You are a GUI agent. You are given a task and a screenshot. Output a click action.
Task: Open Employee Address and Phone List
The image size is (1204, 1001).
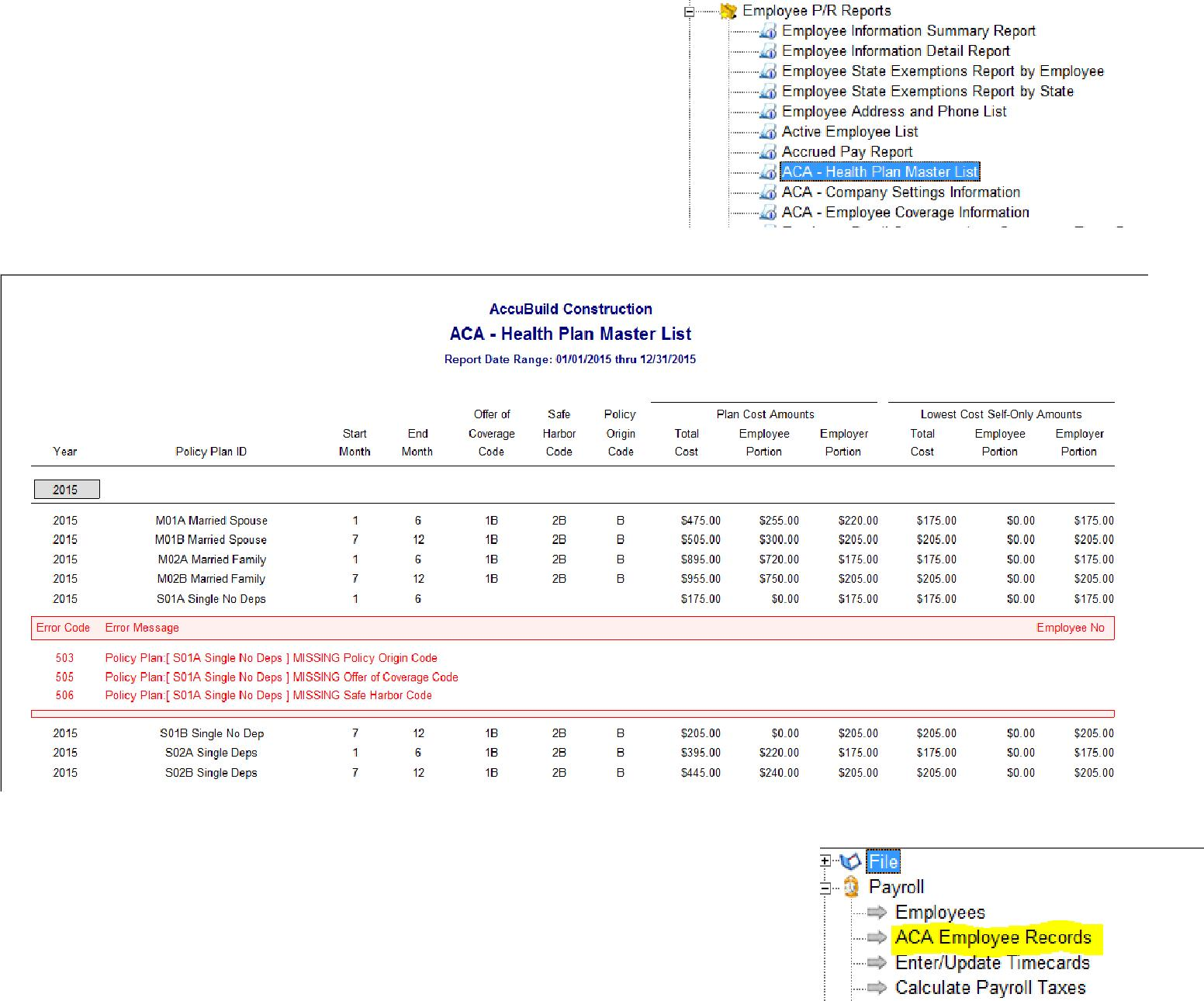[894, 112]
